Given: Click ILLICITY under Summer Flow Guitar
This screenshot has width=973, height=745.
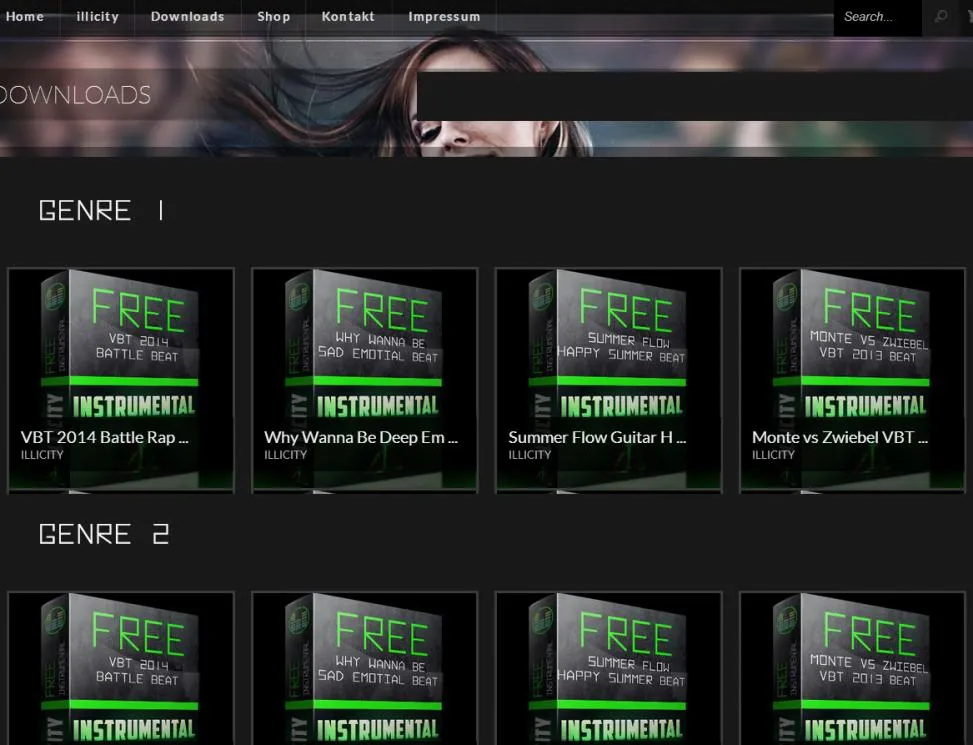Looking at the screenshot, I should click(529, 455).
